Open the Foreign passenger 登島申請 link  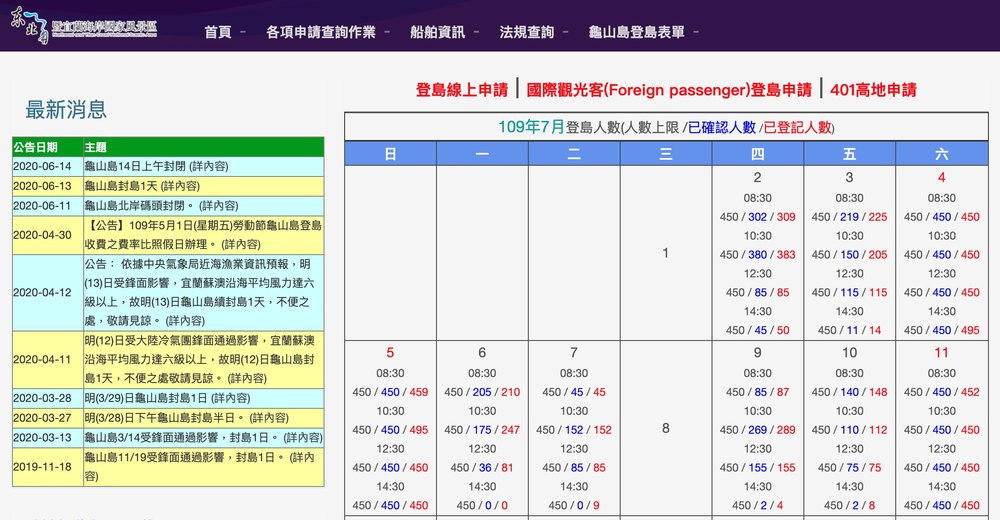(x=669, y=90)
